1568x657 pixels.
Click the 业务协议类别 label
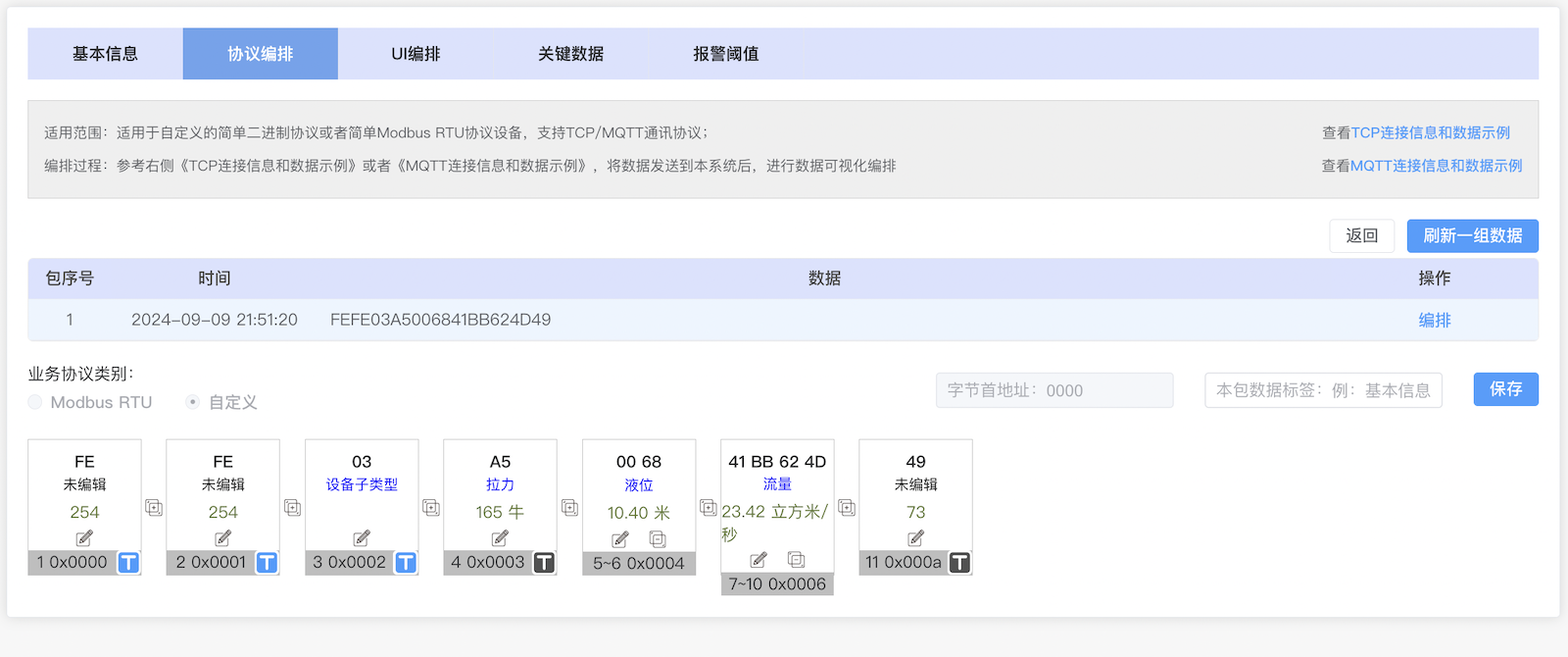80,374
